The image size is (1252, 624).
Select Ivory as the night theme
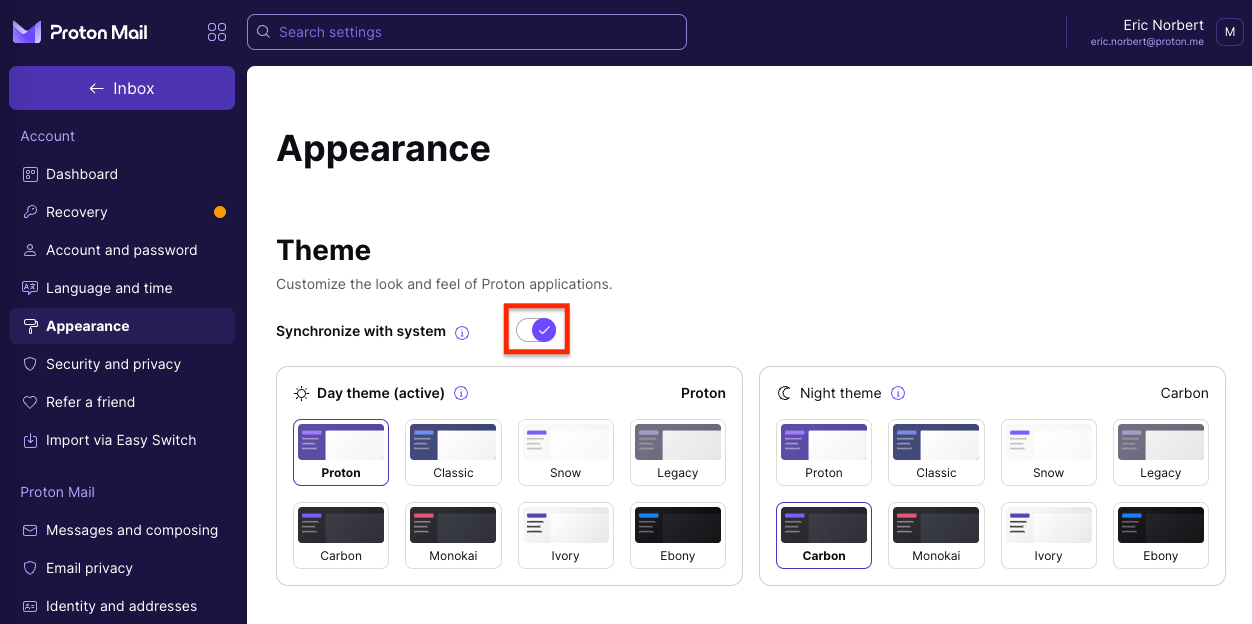(1048, 535)
